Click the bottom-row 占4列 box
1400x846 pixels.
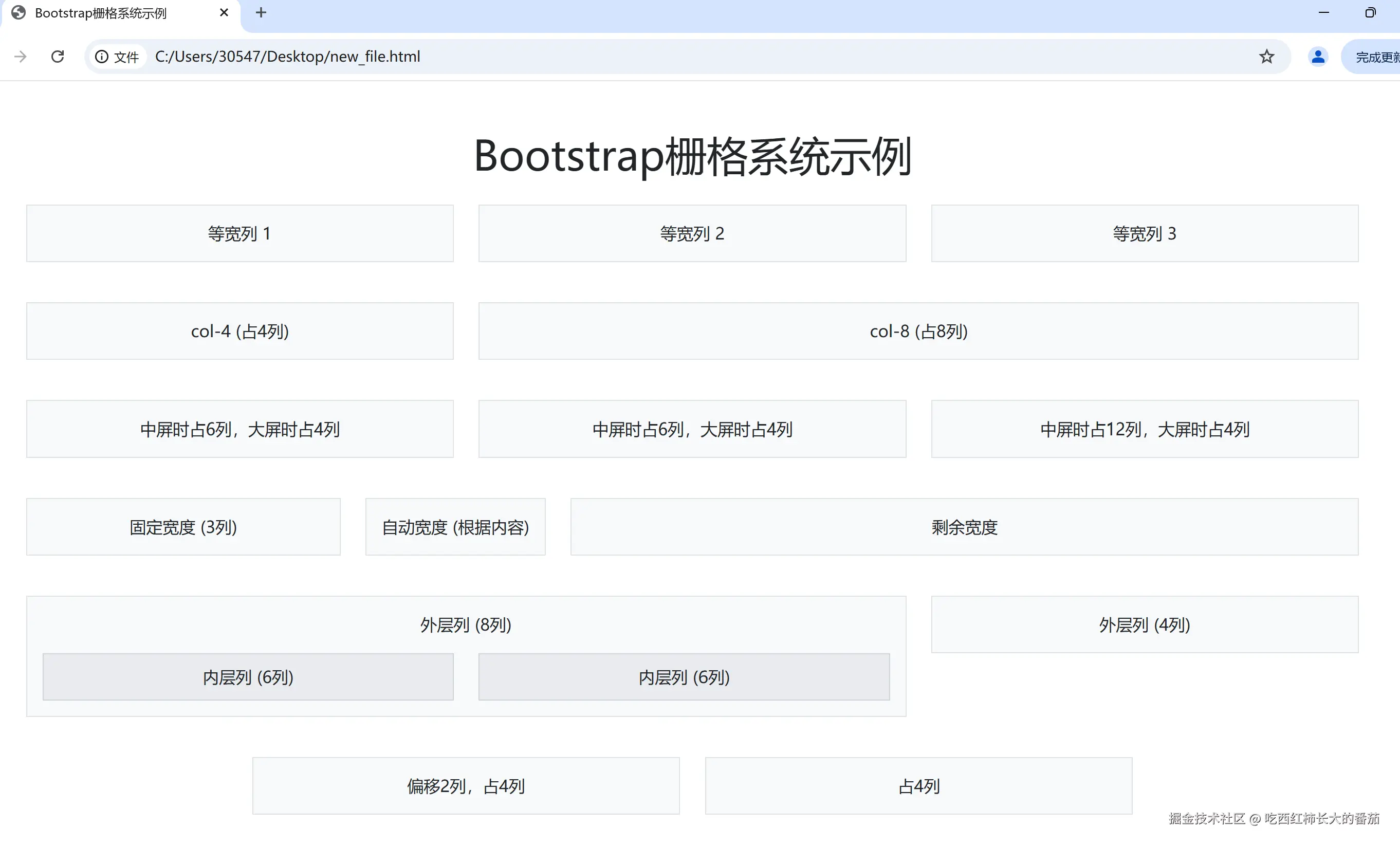click(x=918, y=786)
